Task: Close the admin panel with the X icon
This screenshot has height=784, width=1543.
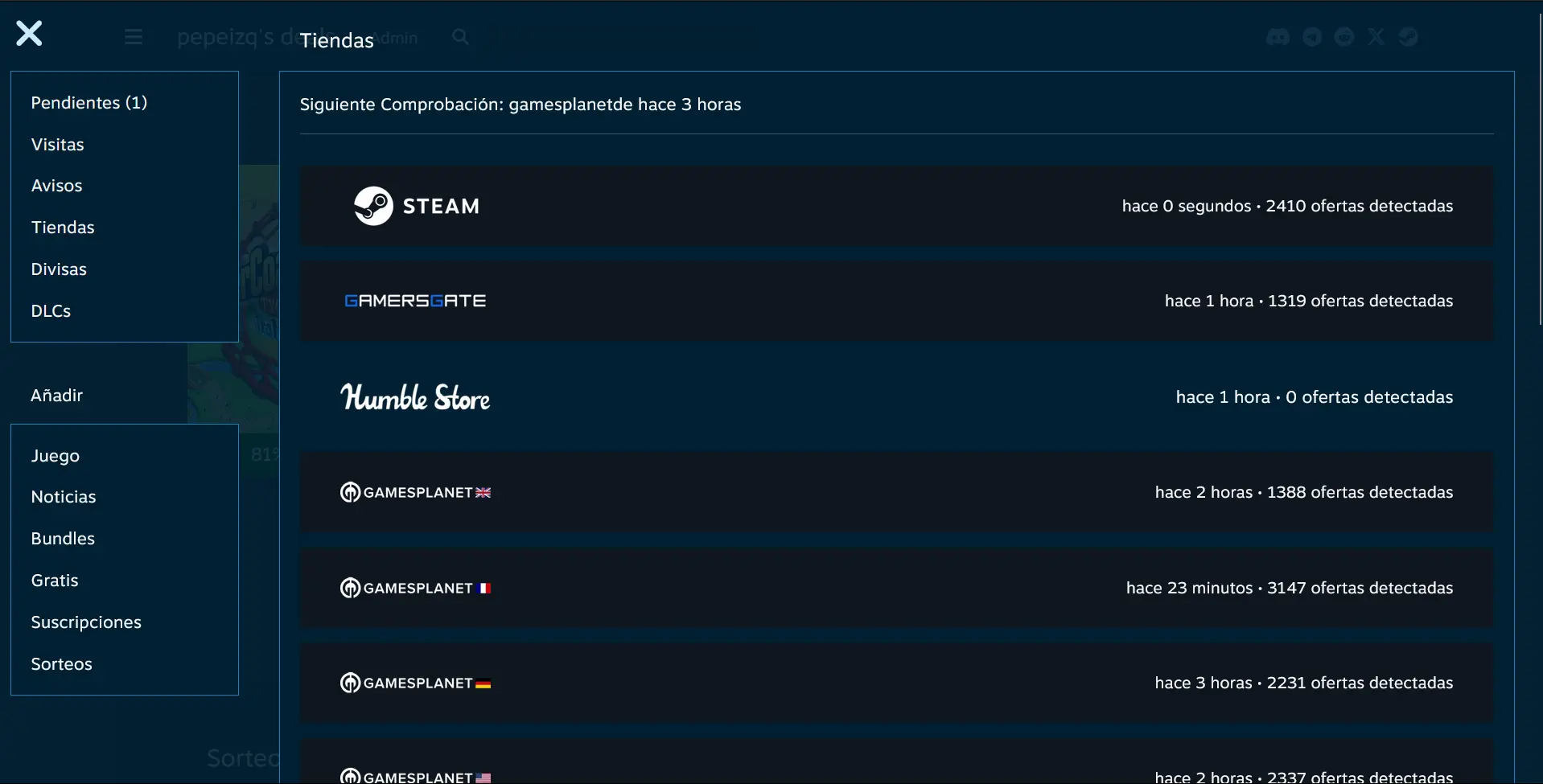Action: pos(29,34)
